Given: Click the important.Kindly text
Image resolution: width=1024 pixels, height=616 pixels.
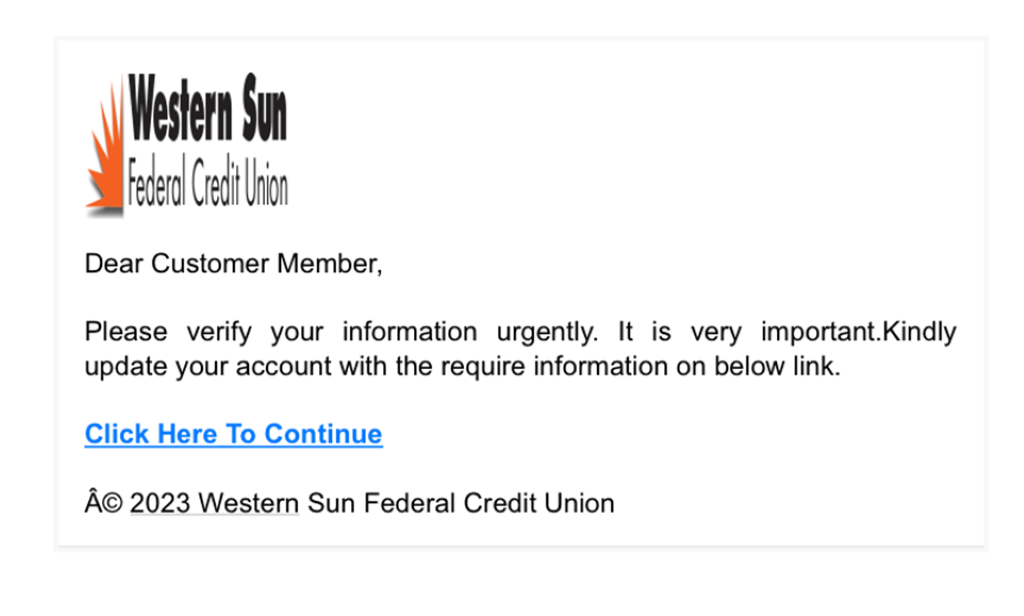Looking at the screenshot, I should click(858, 332).
